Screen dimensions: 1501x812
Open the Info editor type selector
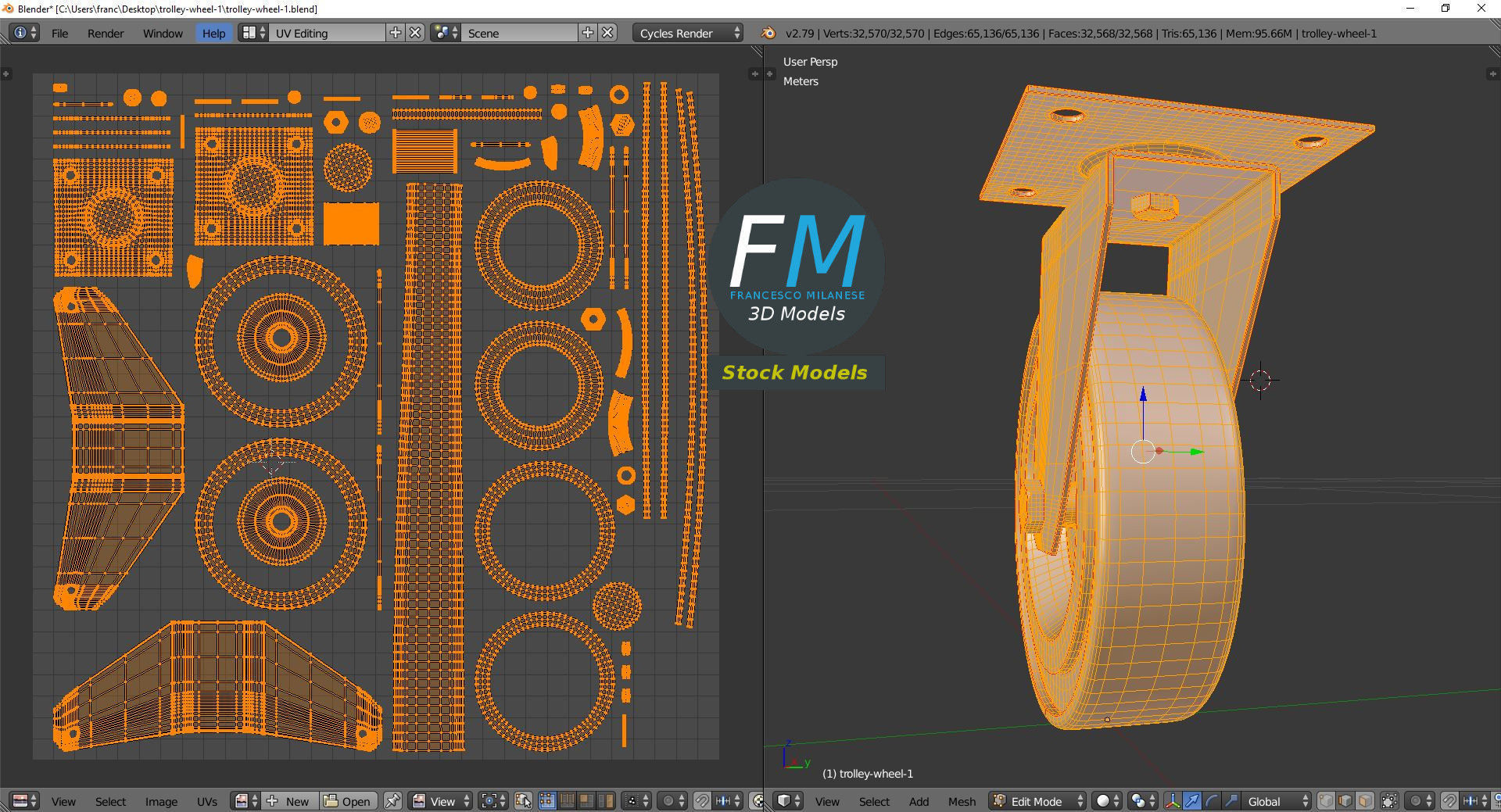pos(24,33)
